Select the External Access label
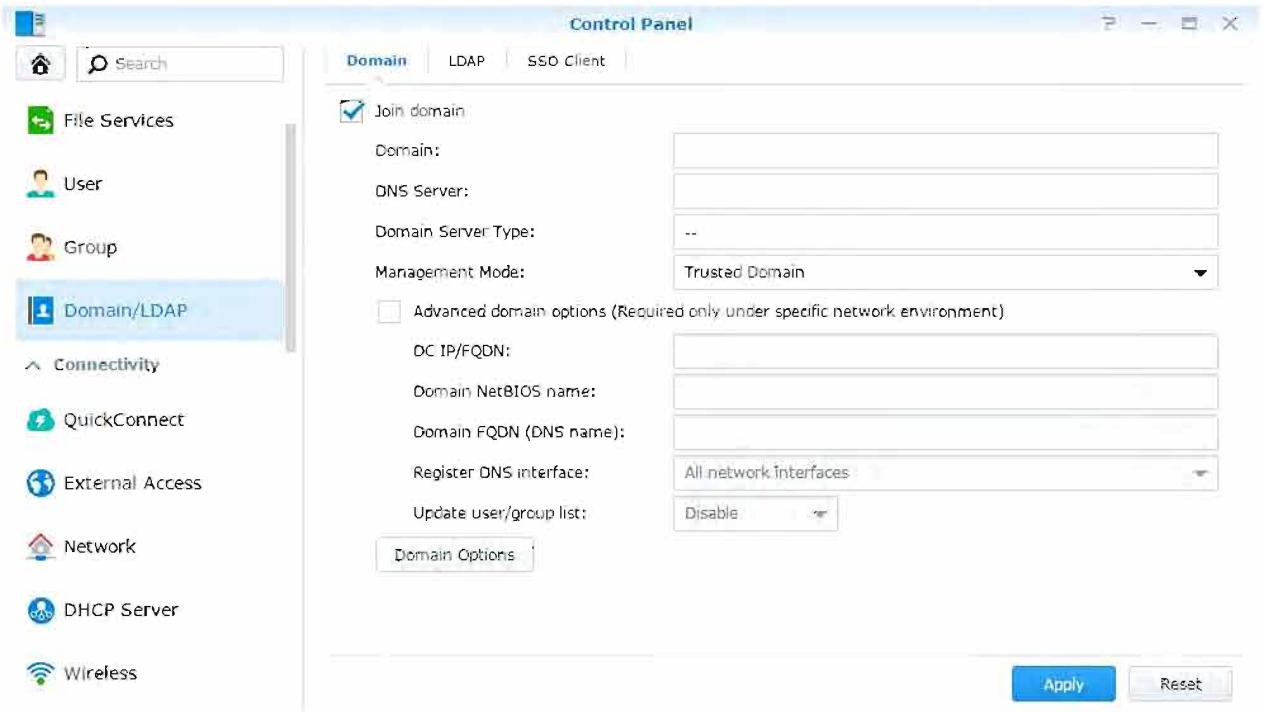1265x712 pixels. pos(132,483)
